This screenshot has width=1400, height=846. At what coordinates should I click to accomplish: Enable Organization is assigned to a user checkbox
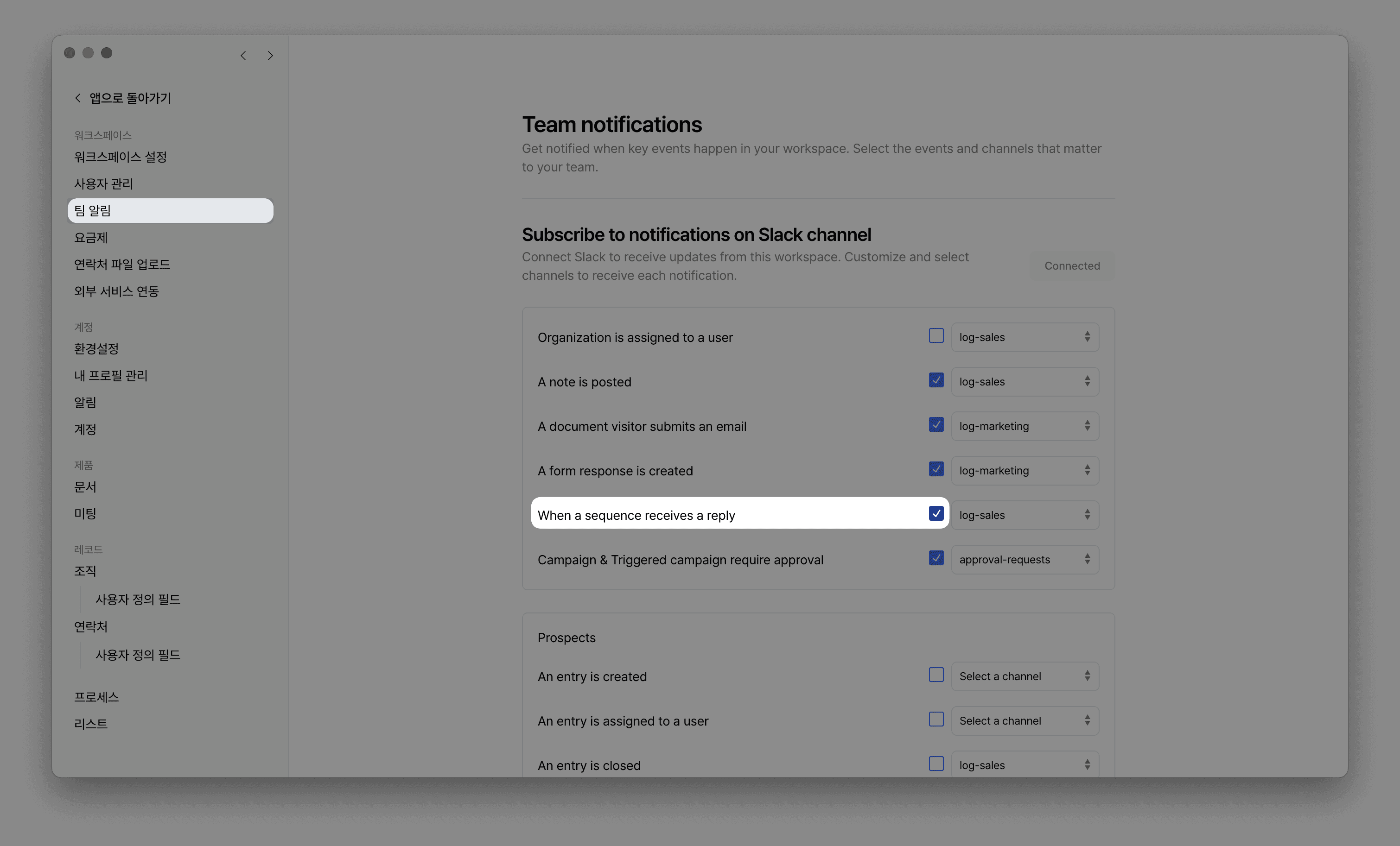tap(936, 335)
